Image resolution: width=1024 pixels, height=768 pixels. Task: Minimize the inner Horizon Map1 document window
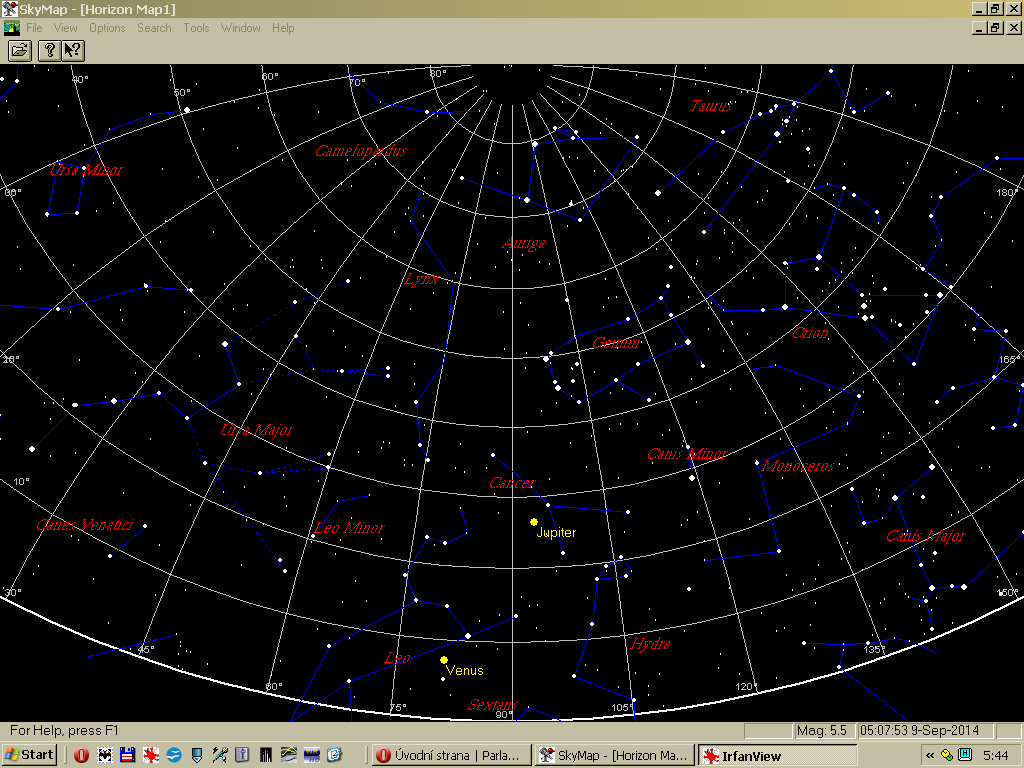pos(980,27)
